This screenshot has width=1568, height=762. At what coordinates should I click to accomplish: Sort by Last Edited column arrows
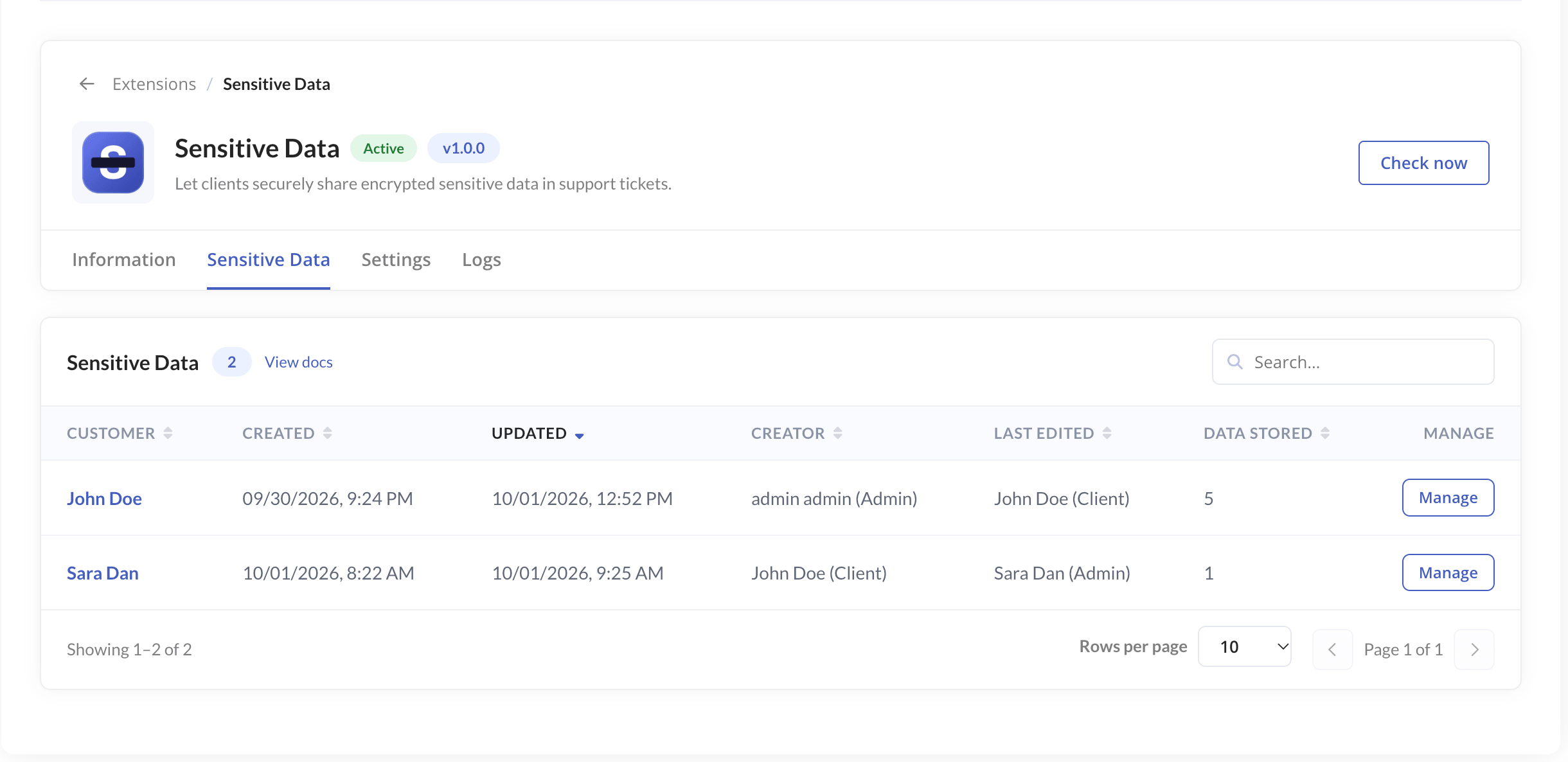pyautogui.click(x=1107, y=433)
